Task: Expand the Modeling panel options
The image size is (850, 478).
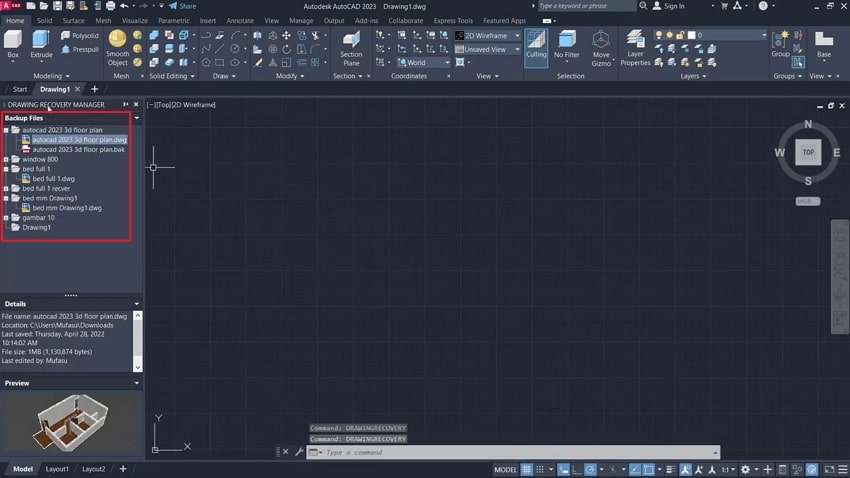Action: coord(51,76)
